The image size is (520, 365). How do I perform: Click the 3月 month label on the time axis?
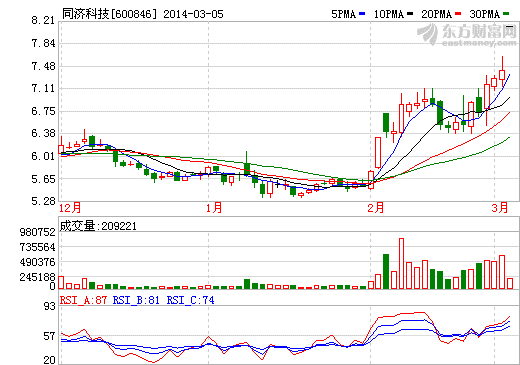(500, 208)
